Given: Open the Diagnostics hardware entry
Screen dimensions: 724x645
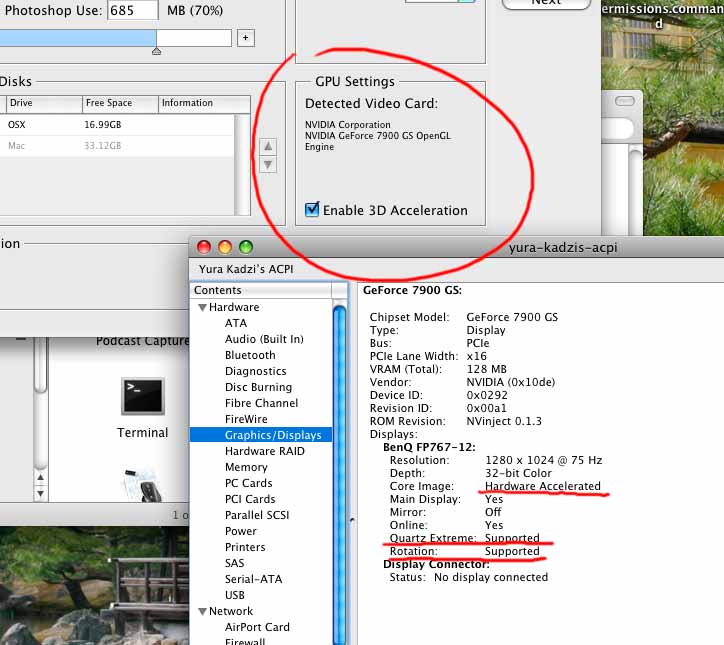Looking at the screenshot, I should pos(255,371).
